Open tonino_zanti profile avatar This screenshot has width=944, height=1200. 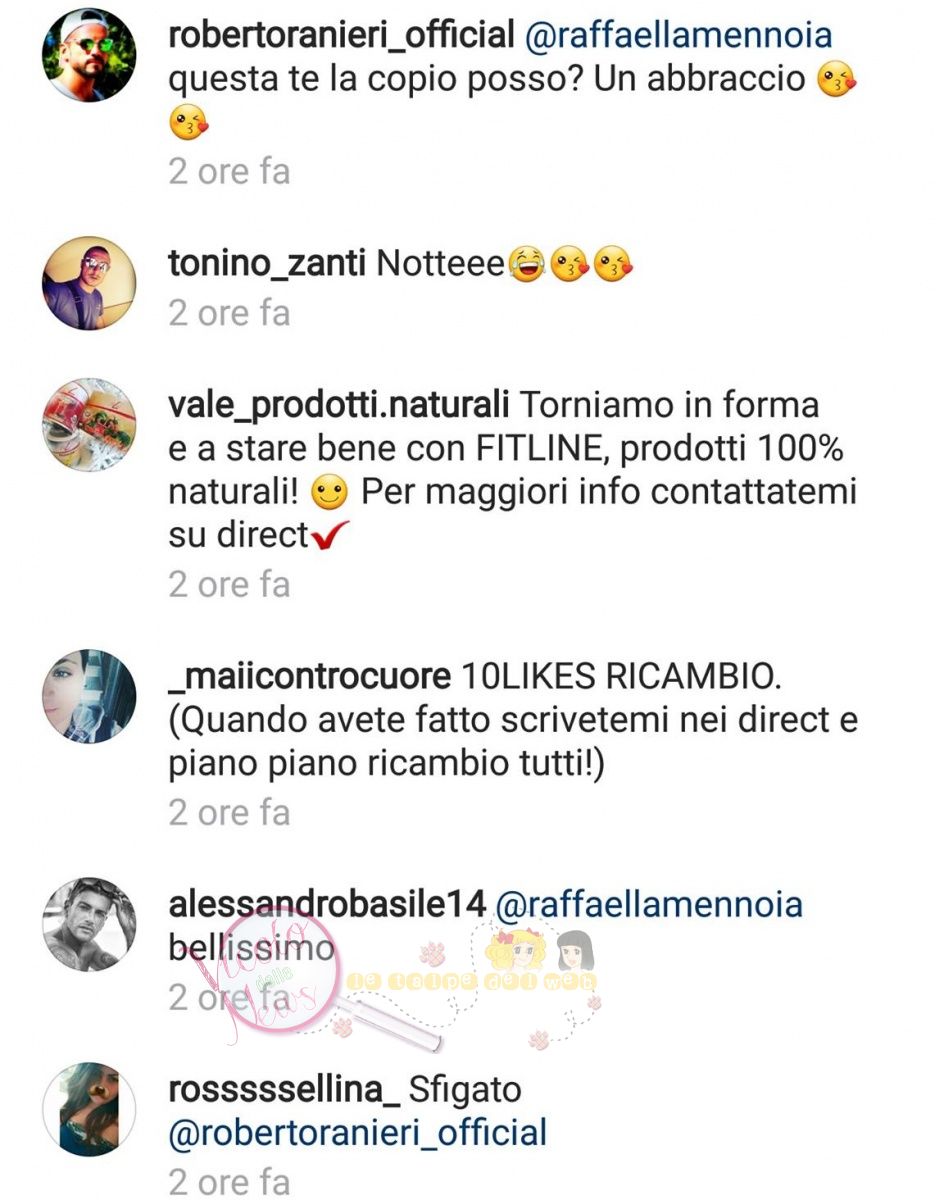(x=88, y=283)
